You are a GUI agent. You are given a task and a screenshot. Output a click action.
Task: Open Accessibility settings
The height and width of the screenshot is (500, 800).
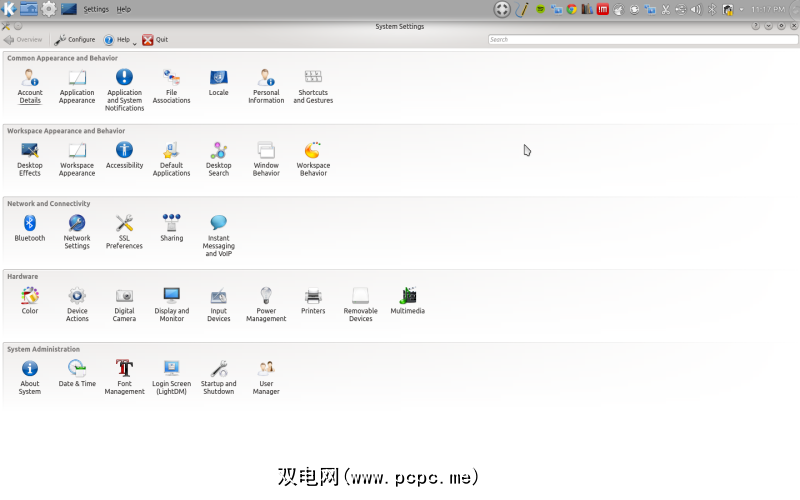[124, 156]
